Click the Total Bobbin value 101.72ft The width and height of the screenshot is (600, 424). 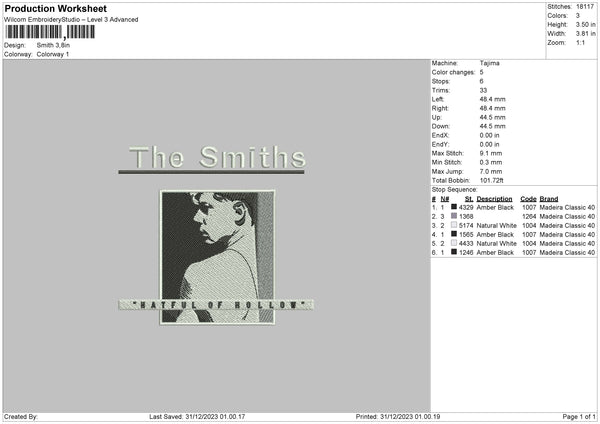click(491, 180)
